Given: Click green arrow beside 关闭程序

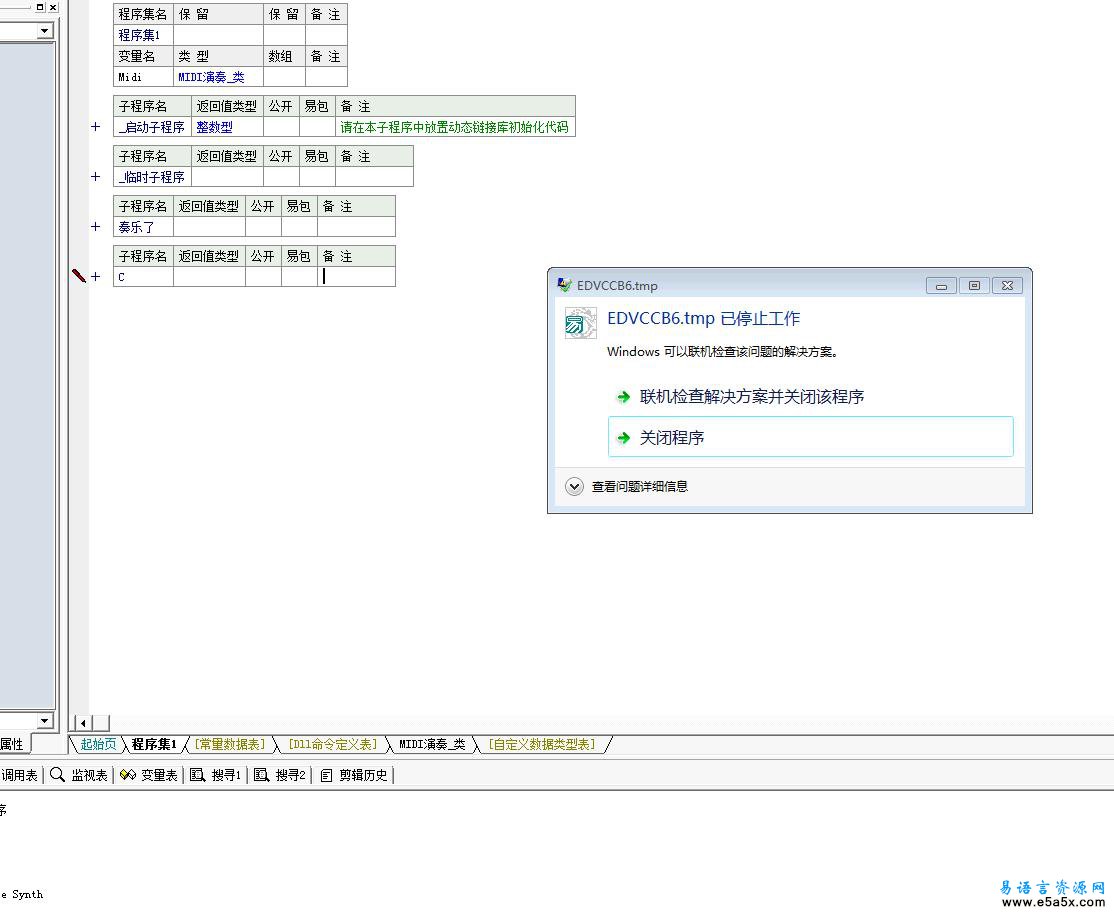Looking at the screenshot, I should pos(623,438).
